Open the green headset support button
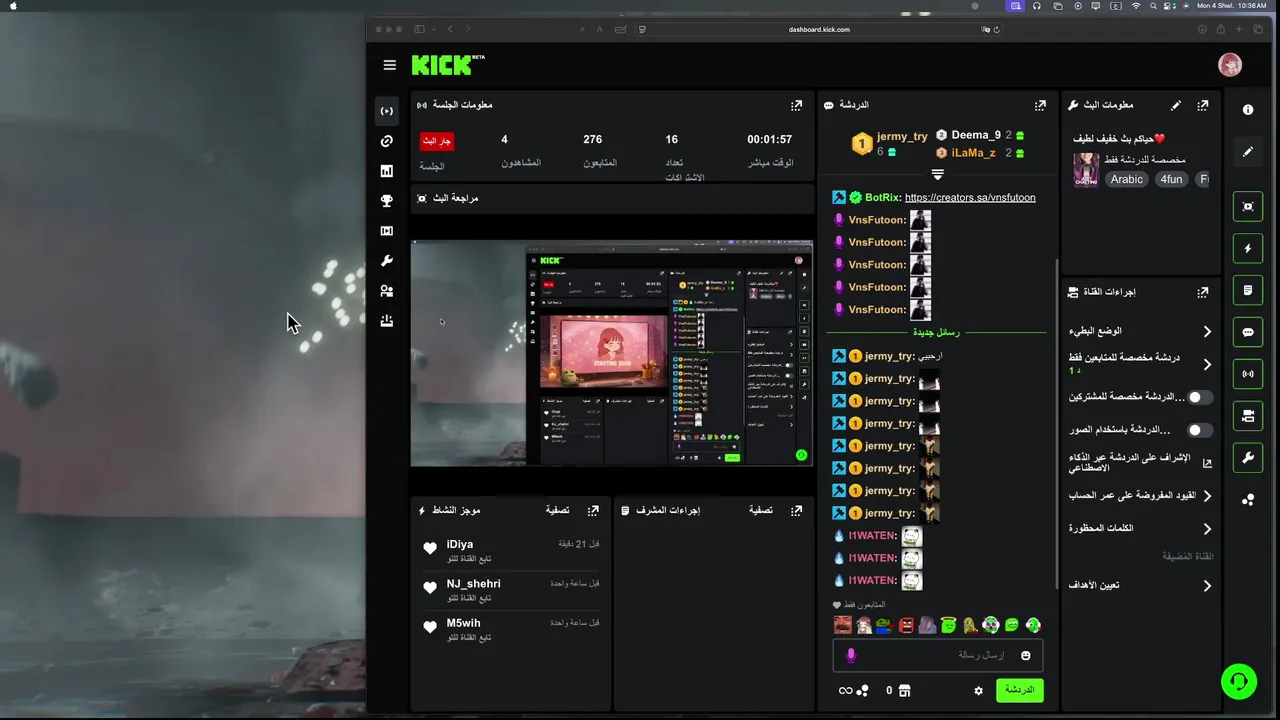Screen dimensions: 1280x720 (x=1239, y=682)
